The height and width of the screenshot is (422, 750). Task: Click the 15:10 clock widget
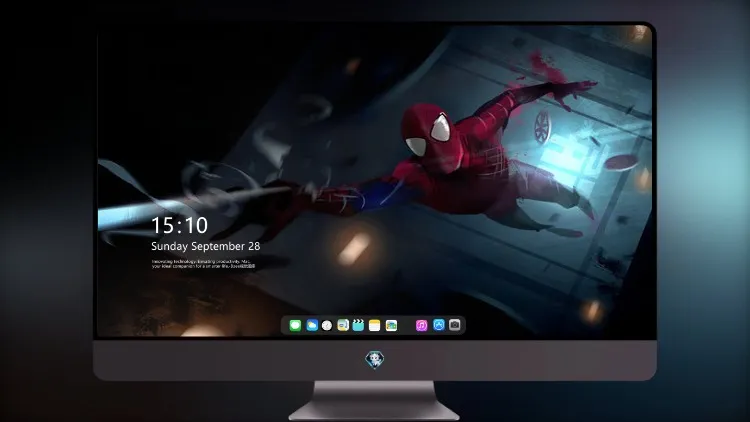[179, 225]
